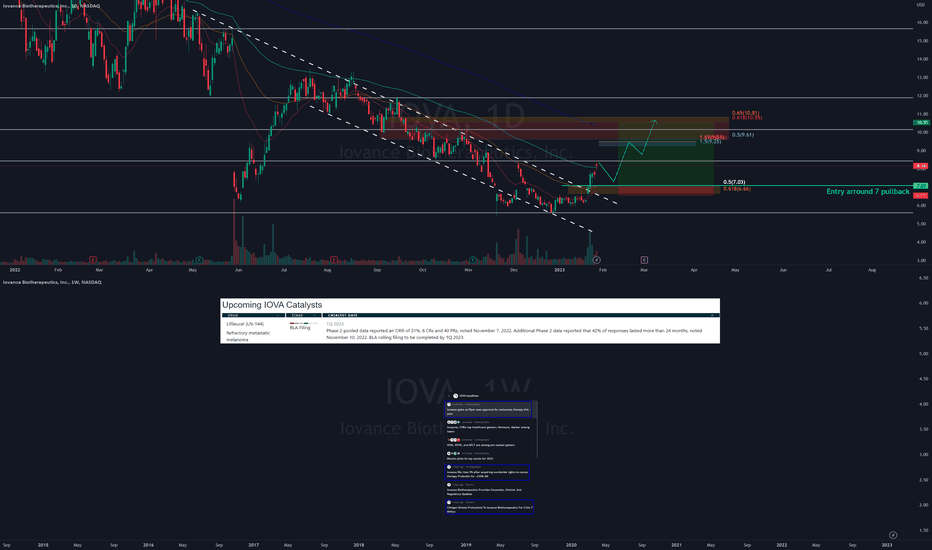Open 'Mizuho picks its top stocks for 2023'
Image resolution: width=932 pixels, height=550 pixels.
pyautogui.click(x=470, y=456)
